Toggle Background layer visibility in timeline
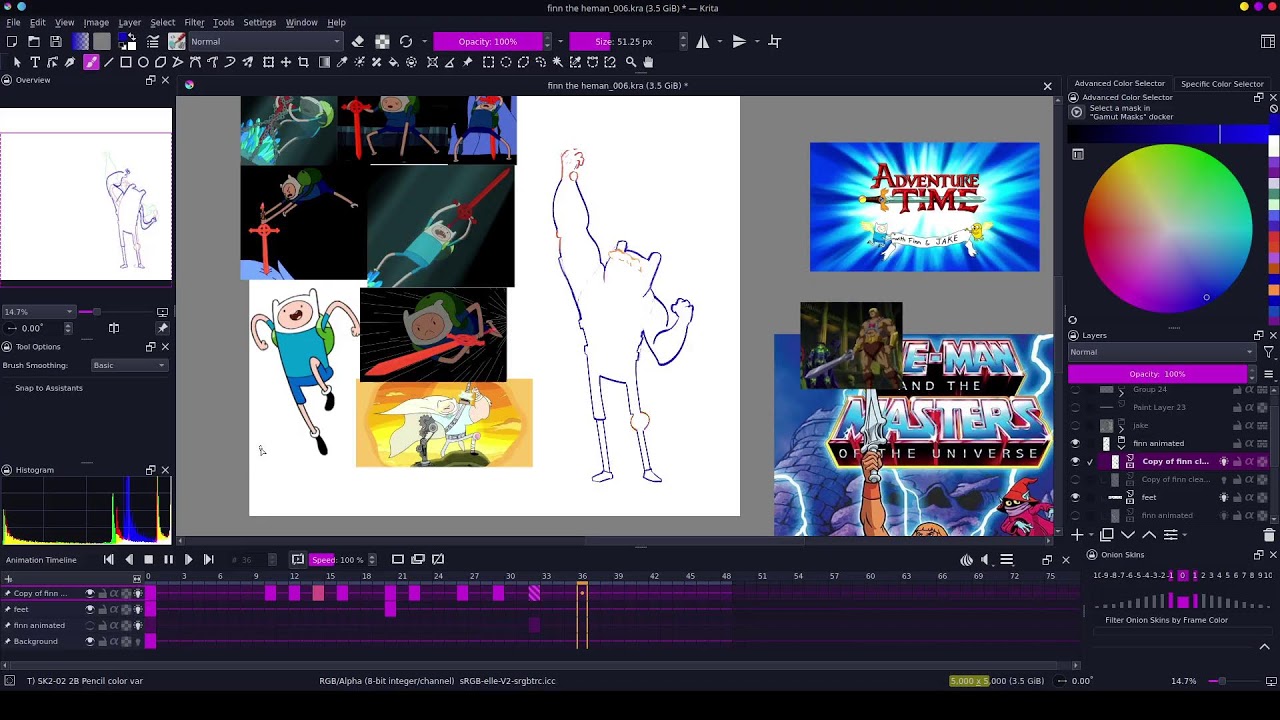Screen dimensions: 1280x720 (x=90, y=641)
